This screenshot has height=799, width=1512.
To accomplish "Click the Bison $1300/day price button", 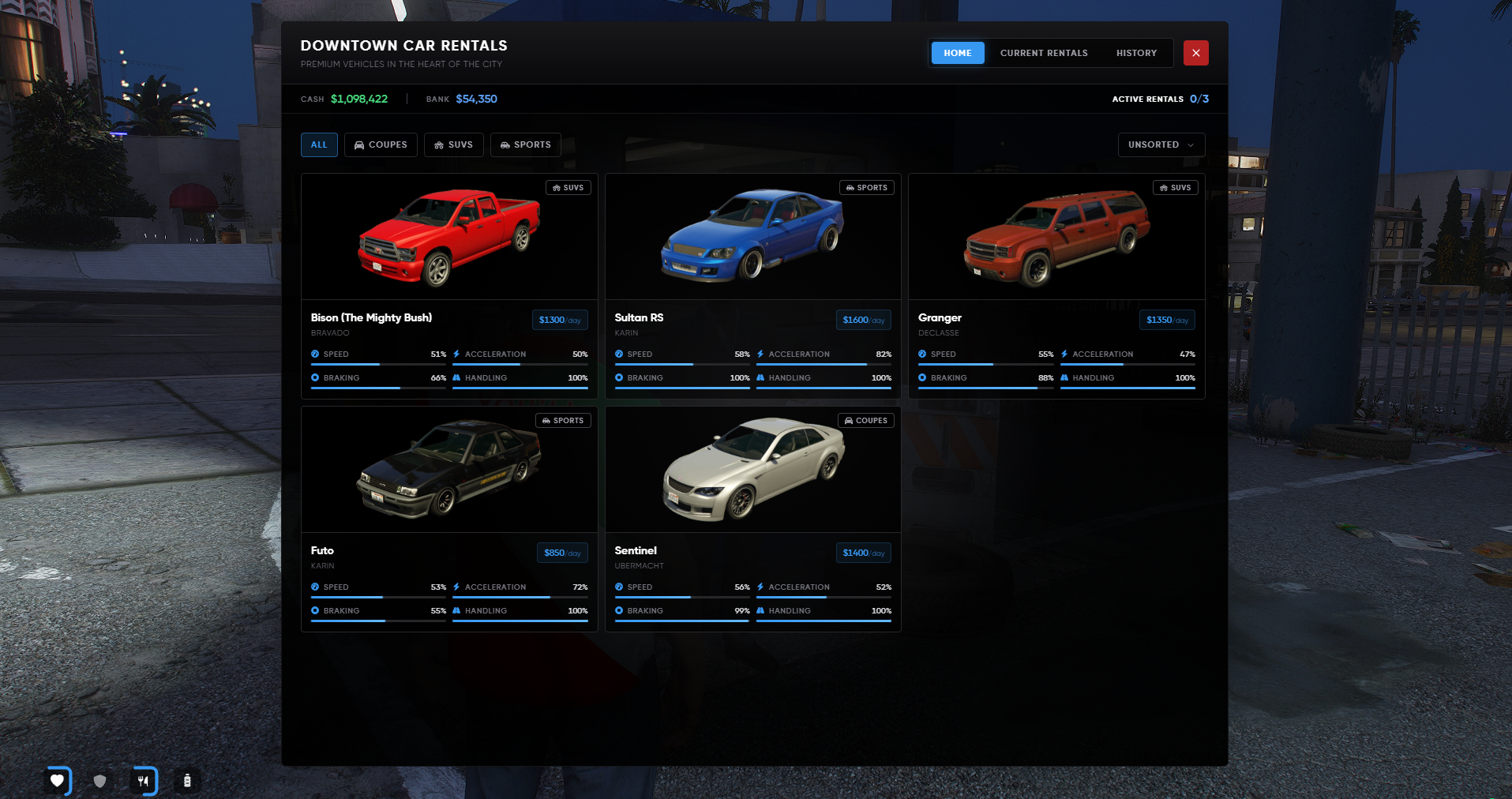I will [x=560, y=320].
